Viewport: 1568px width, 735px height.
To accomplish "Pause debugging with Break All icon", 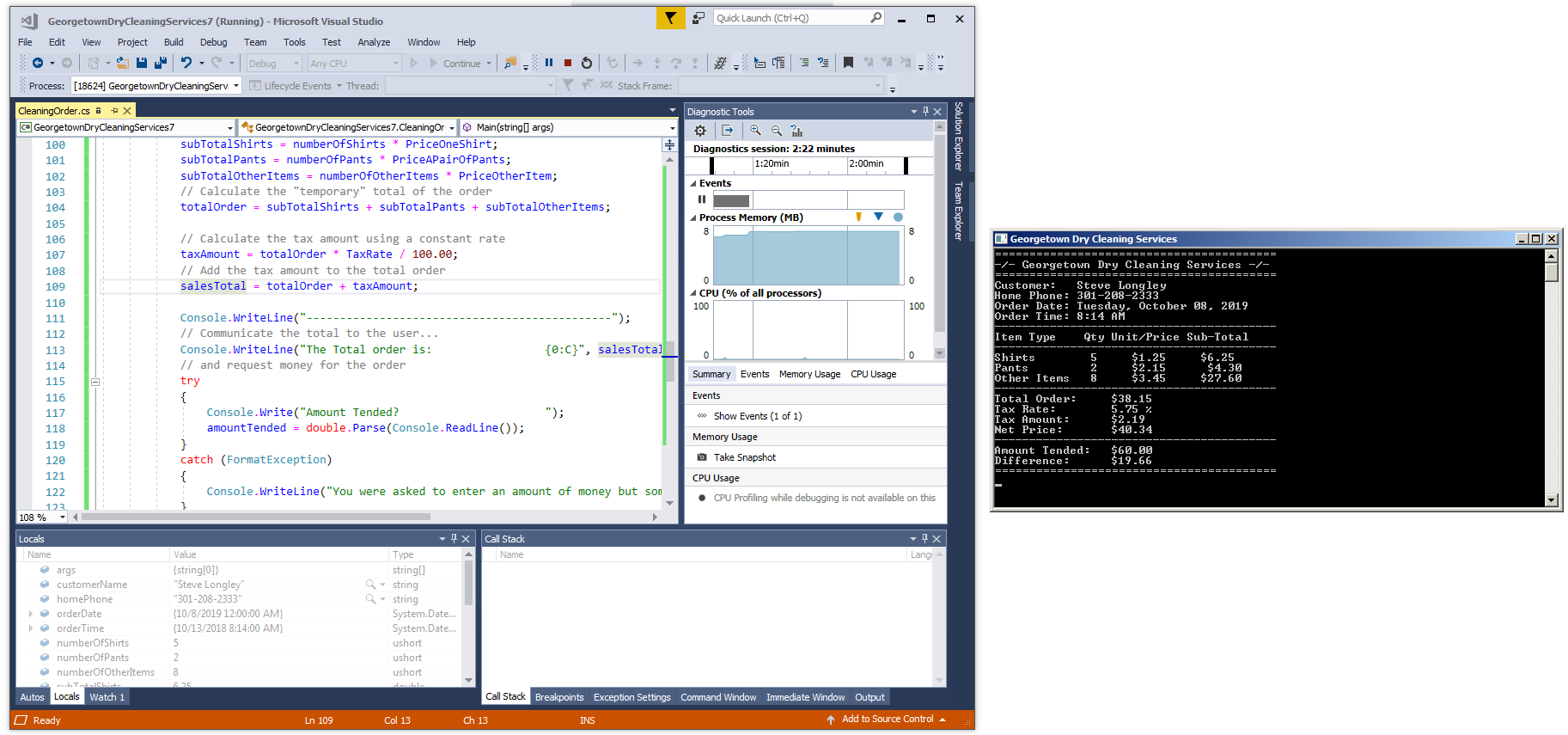I will click(x=549, y=63).
